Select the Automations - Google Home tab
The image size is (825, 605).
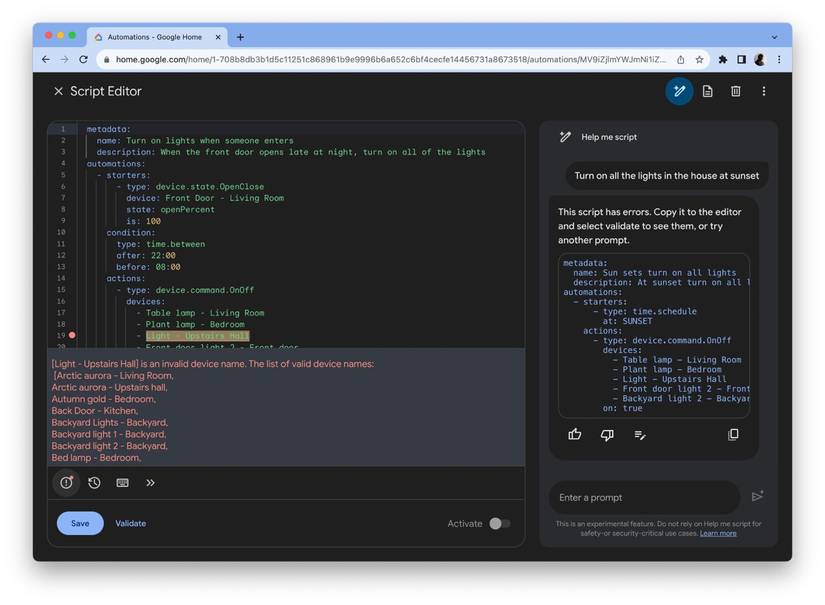pyautogui.click(x=157, y=37)
